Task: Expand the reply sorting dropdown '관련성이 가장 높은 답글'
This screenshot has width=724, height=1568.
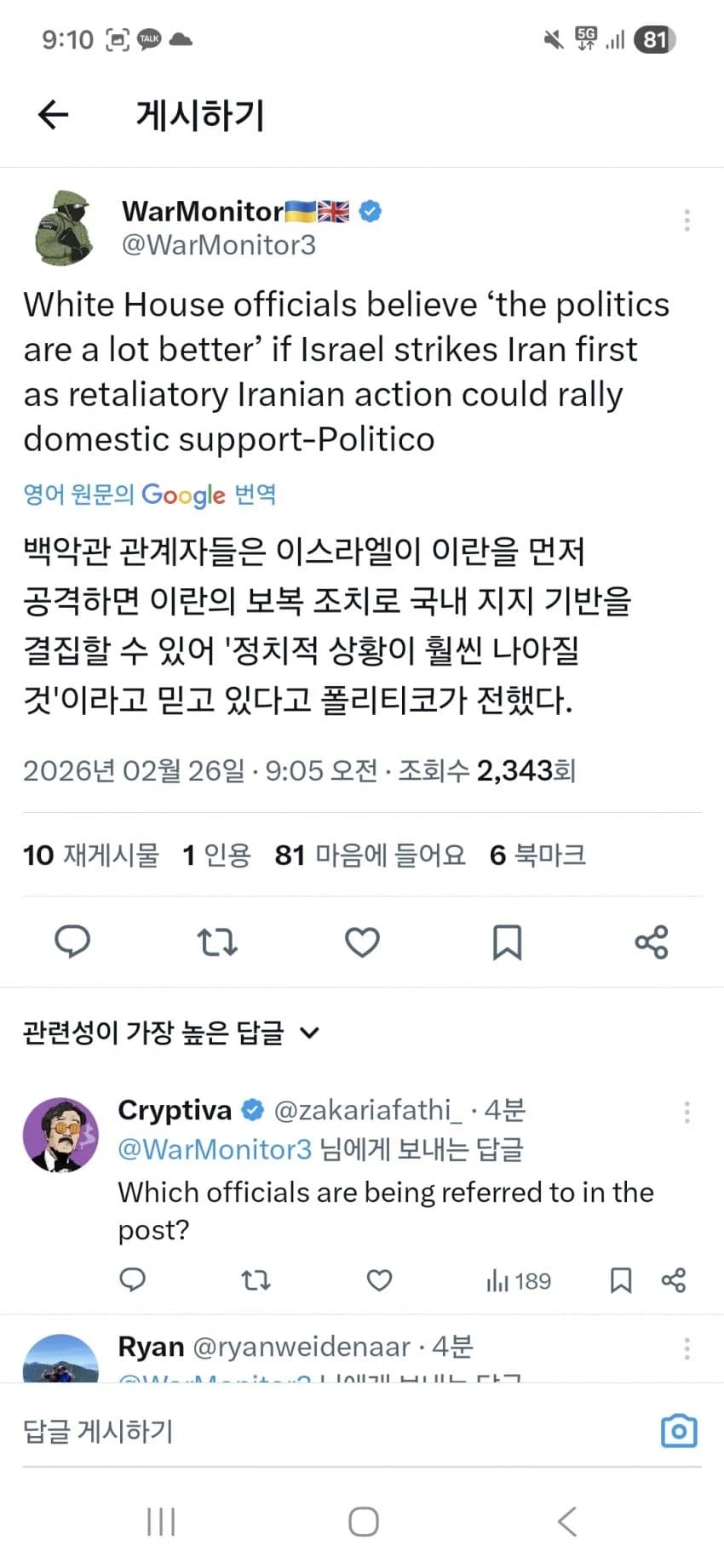Action: (170, 1032)
